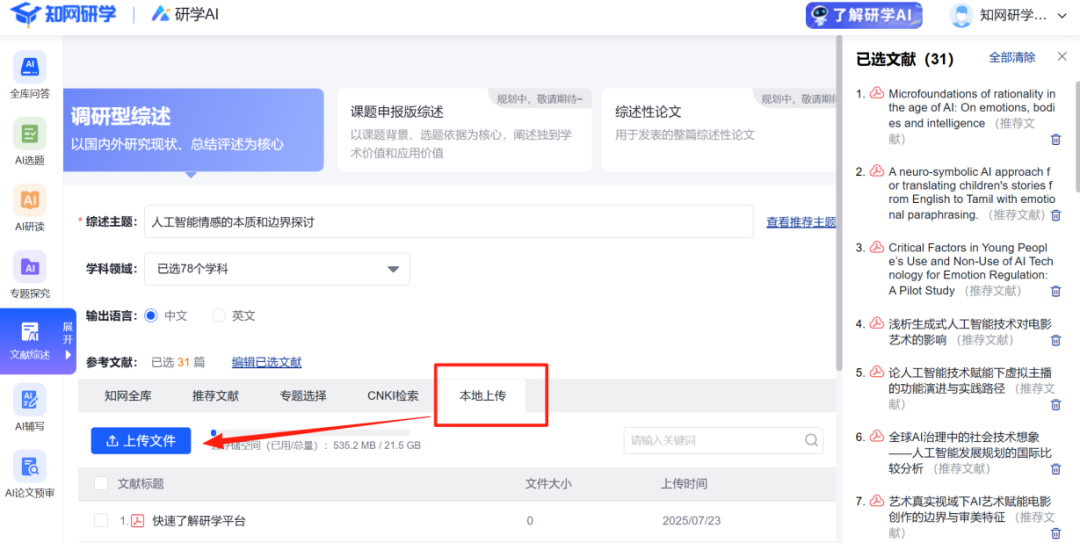The image size is (1080, 543).
Task: Close the 已选文献 panel
Action: (1062, 57)
